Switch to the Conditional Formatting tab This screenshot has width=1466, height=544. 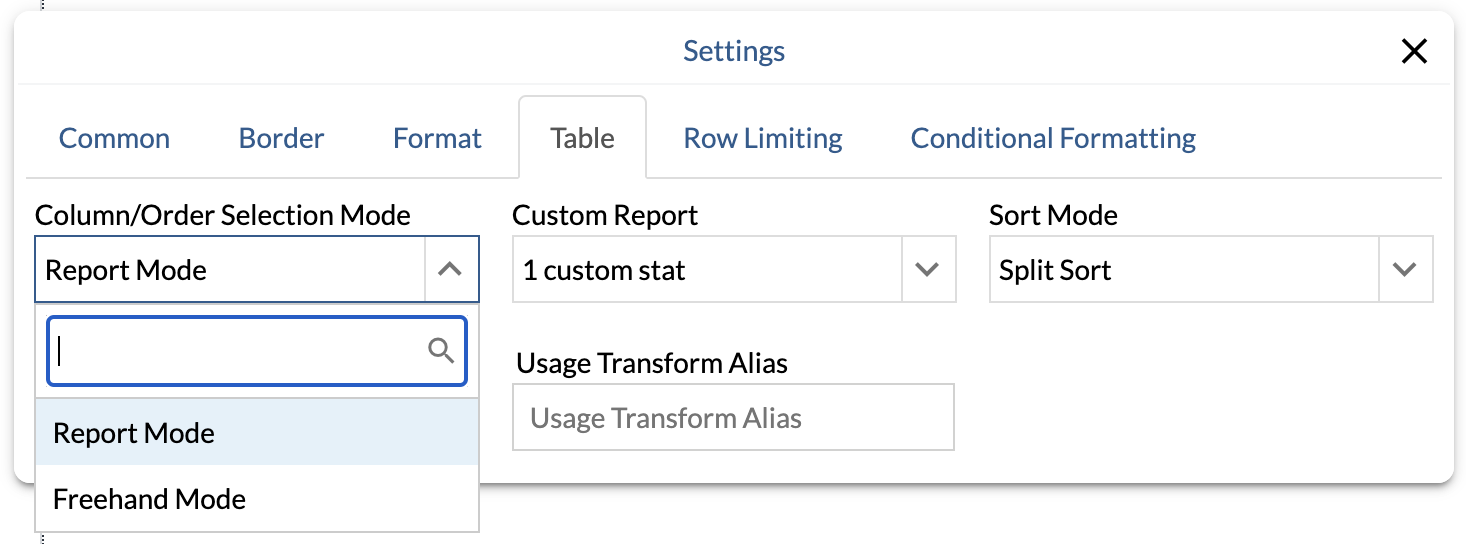click(1053, 138)
